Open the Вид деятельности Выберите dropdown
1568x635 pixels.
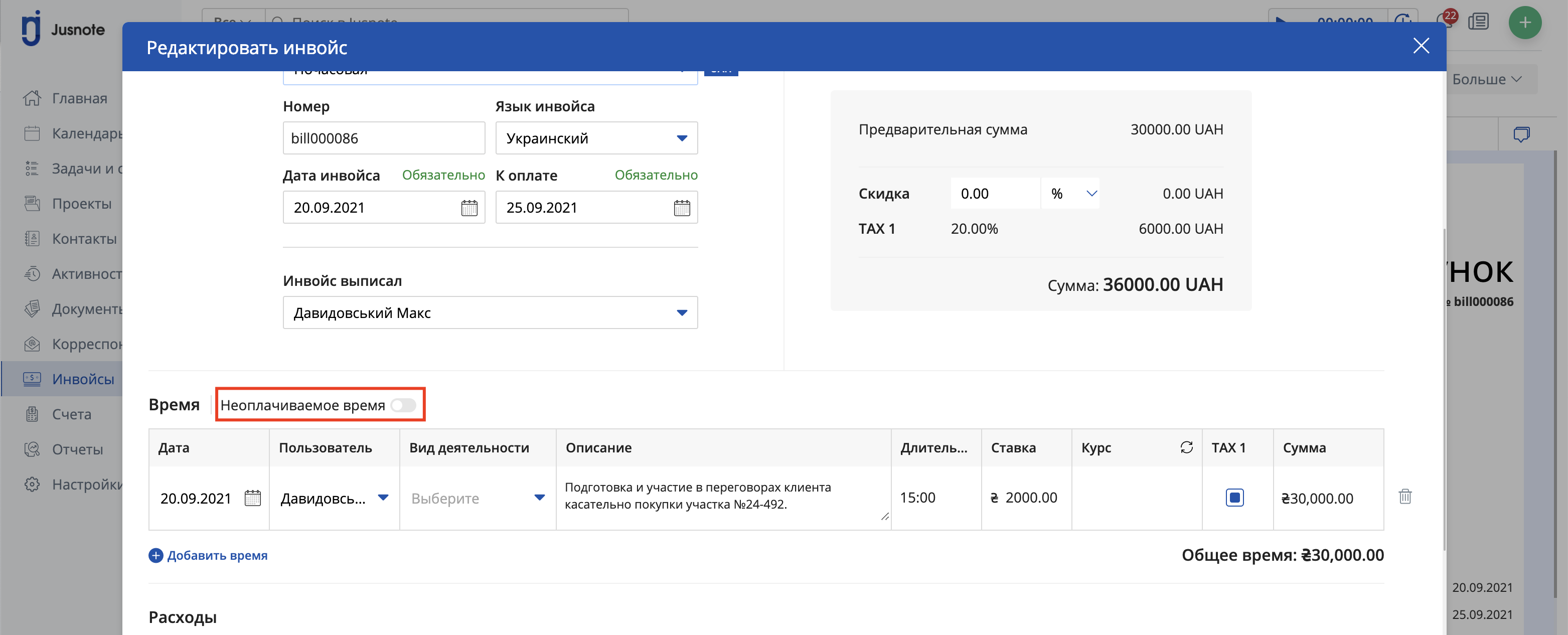click(x=478, y=498)
